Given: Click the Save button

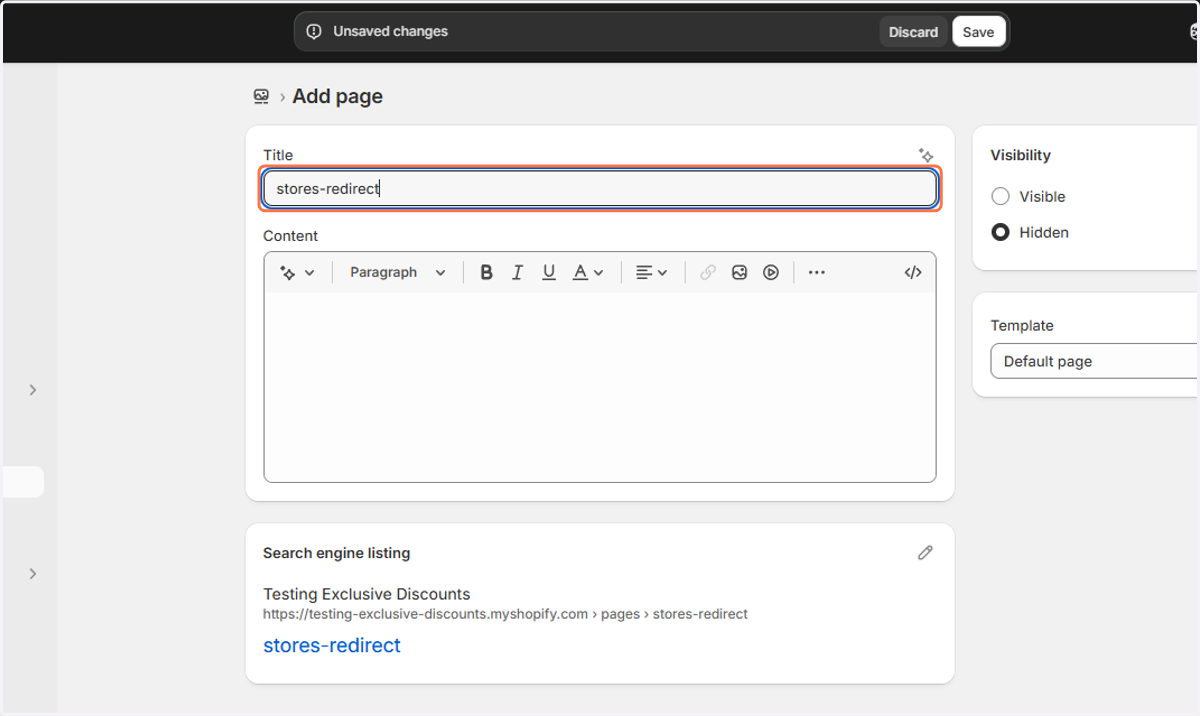Looking at the screenshot, I should 978,32.
